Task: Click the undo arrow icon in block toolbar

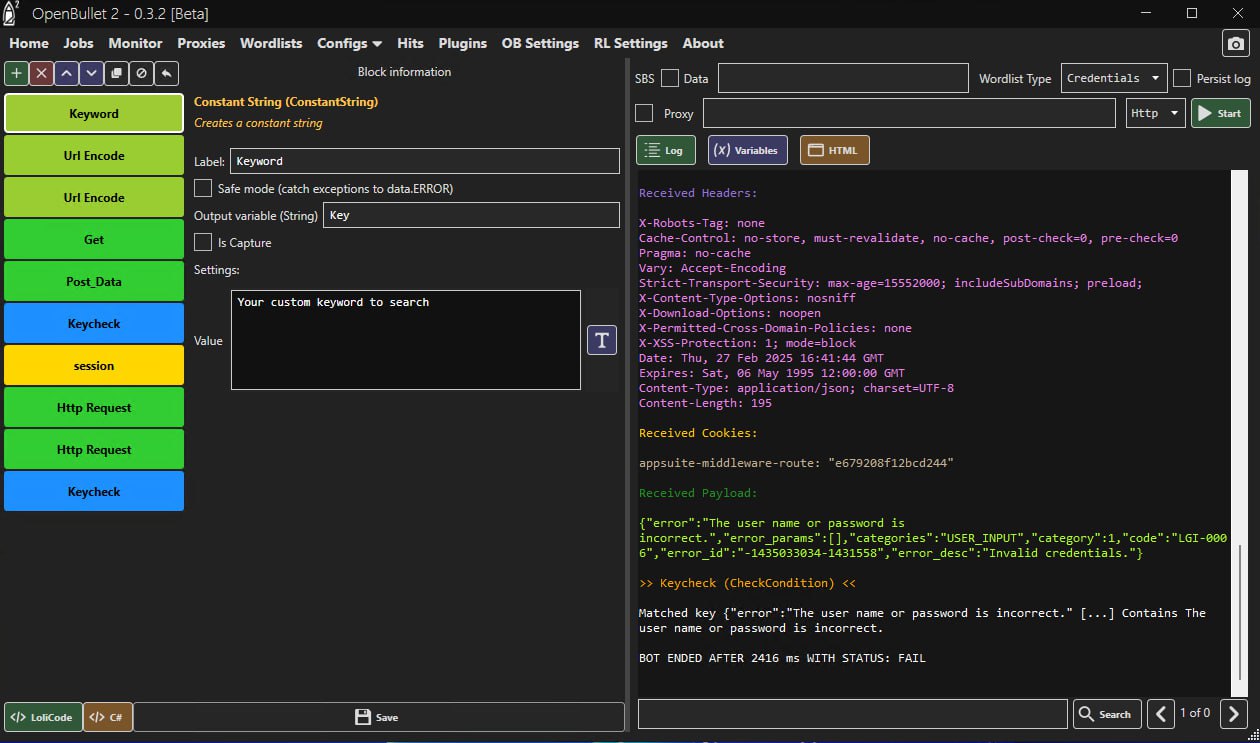Action: click(x=167, y=73)
